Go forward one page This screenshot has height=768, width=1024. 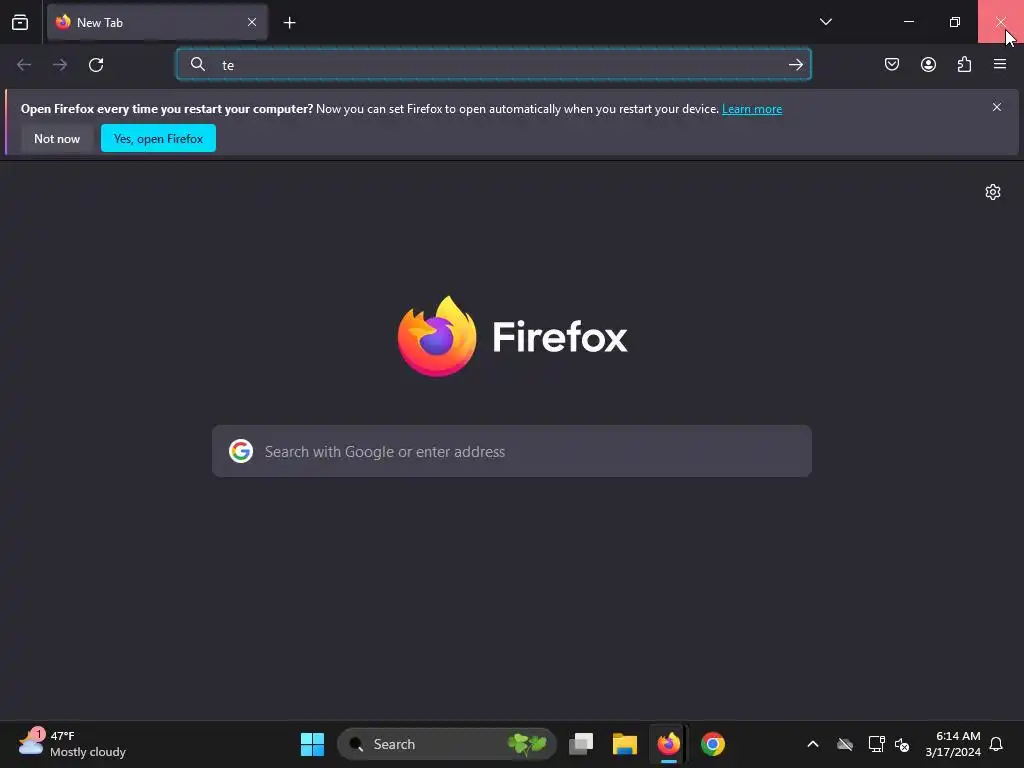tap(60, 65)
